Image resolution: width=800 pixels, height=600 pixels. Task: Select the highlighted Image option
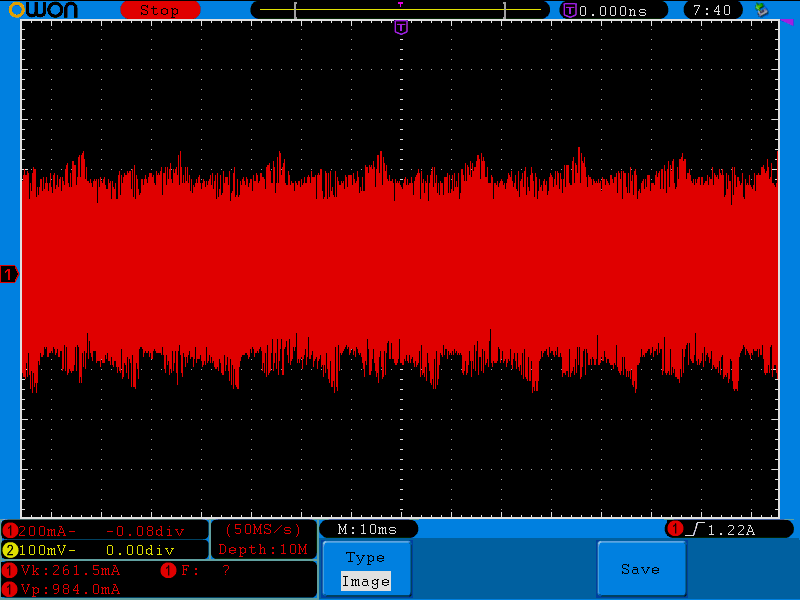click(366, 581)
